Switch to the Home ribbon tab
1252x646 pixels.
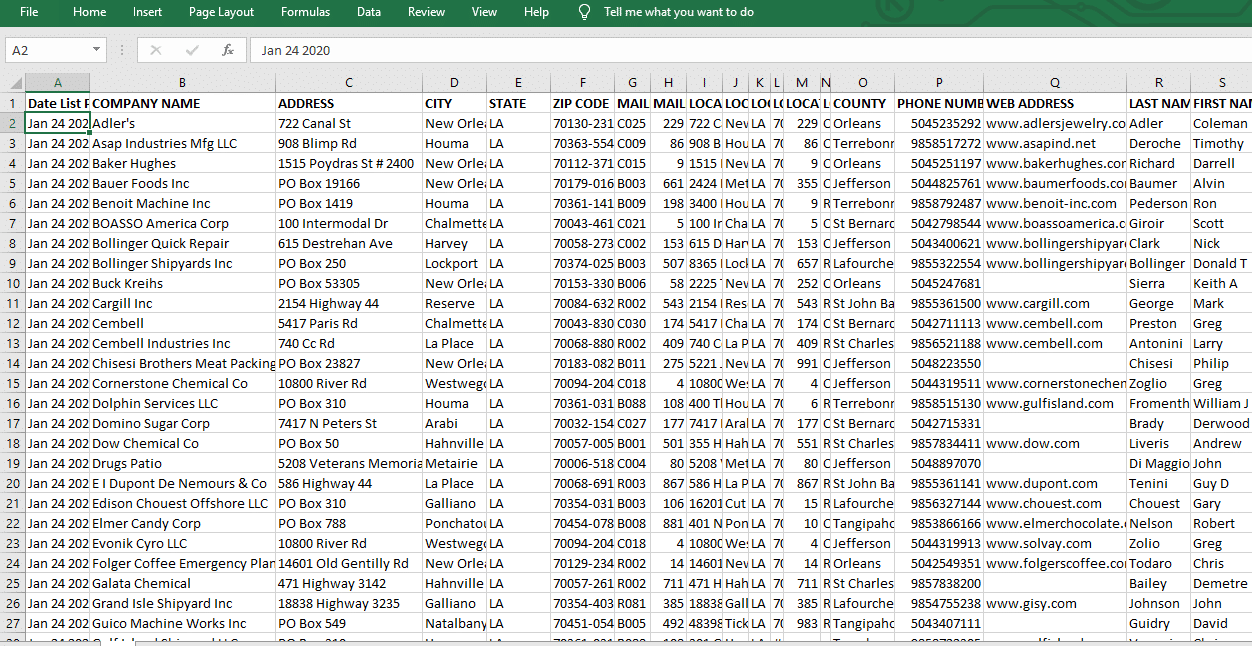coord(89,12)
